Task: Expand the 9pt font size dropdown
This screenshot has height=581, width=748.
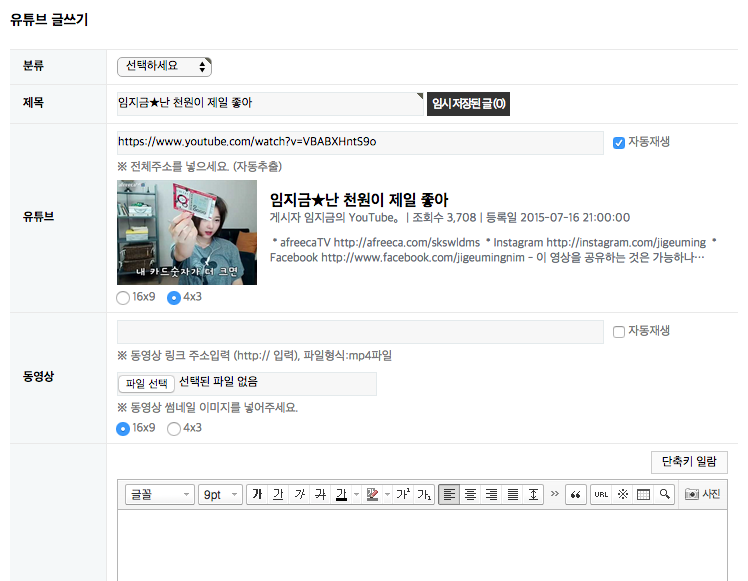Action: pos(221,495)
